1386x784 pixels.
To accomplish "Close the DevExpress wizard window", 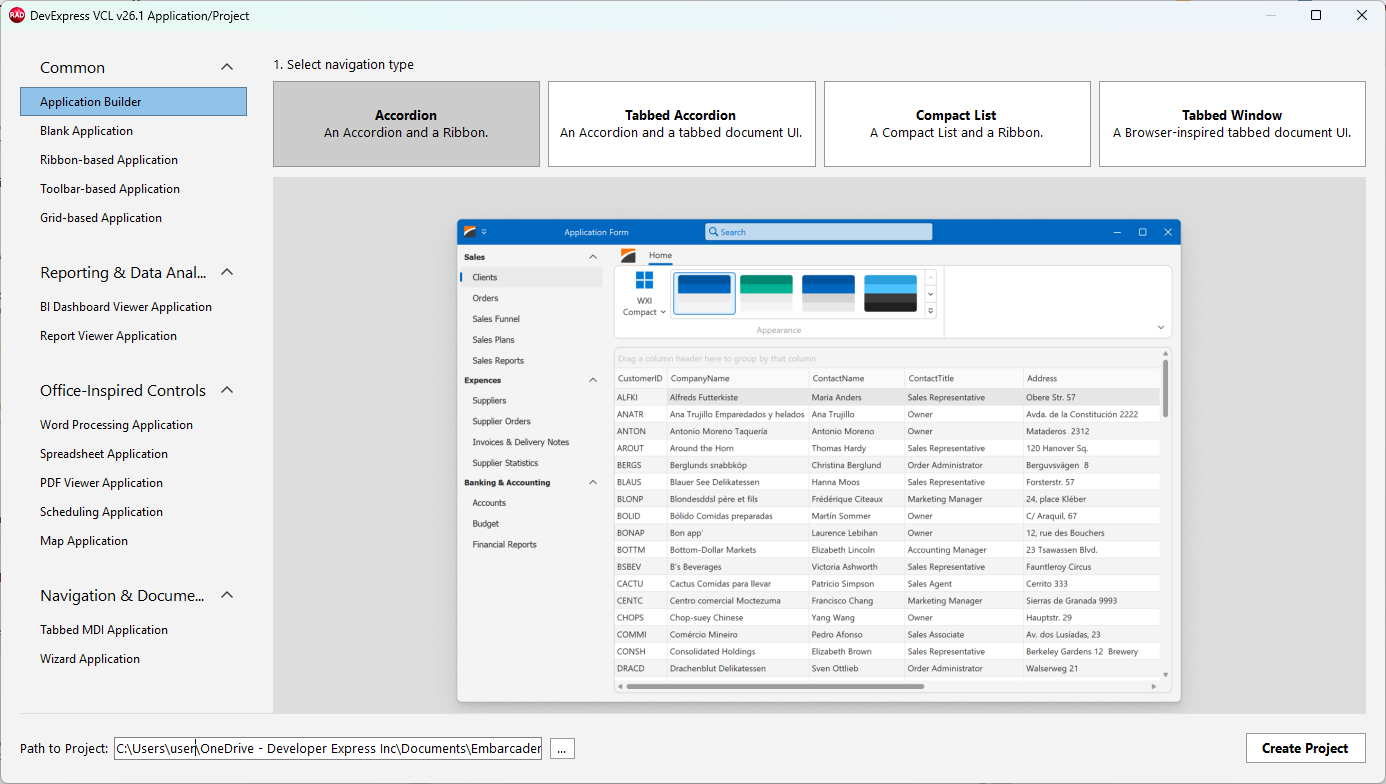I will coord(1362,15).
